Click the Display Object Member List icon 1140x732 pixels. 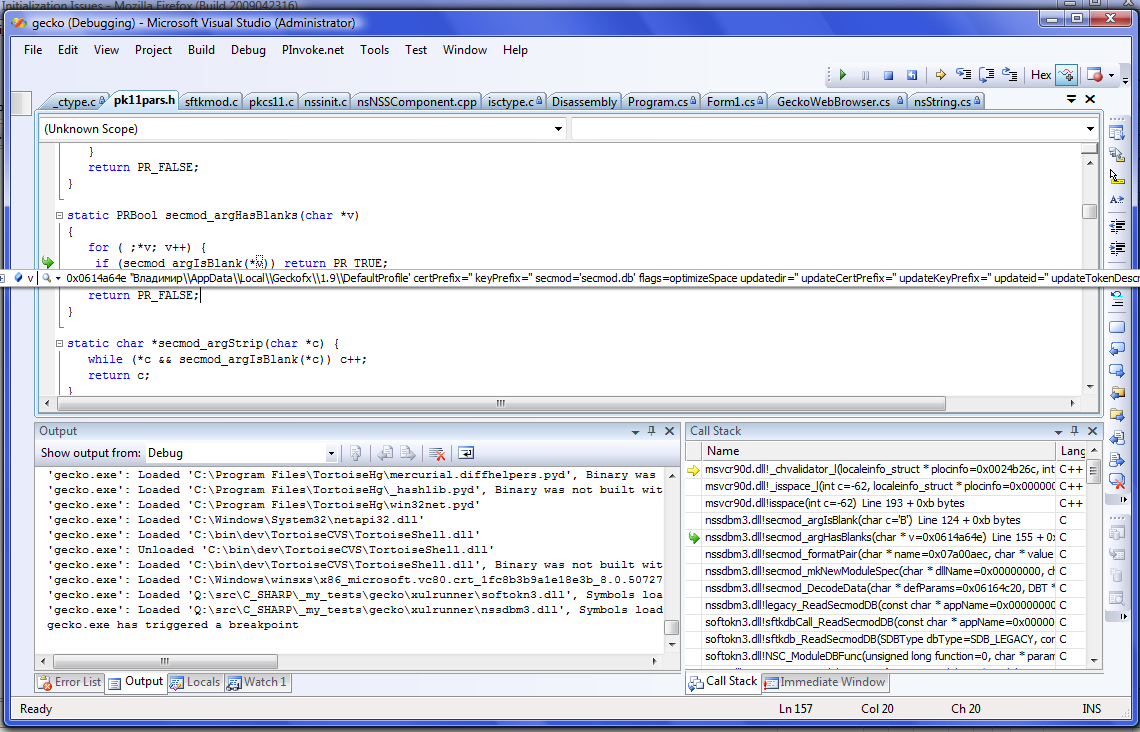click(x=1117, y=133)
